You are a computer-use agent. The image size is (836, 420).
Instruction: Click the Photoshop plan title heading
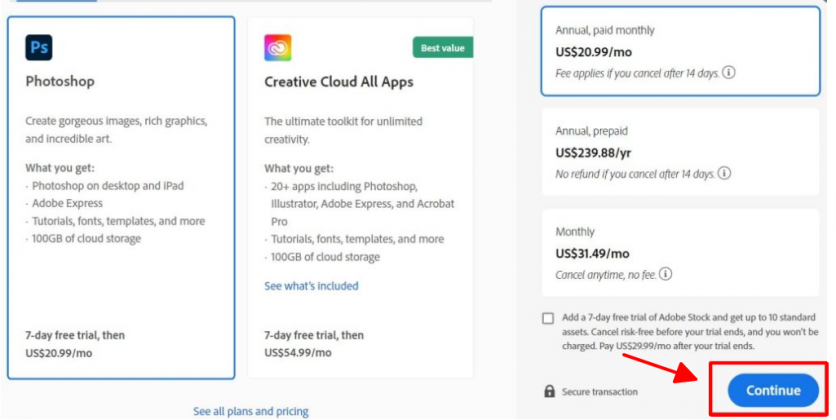pos(59,82)
